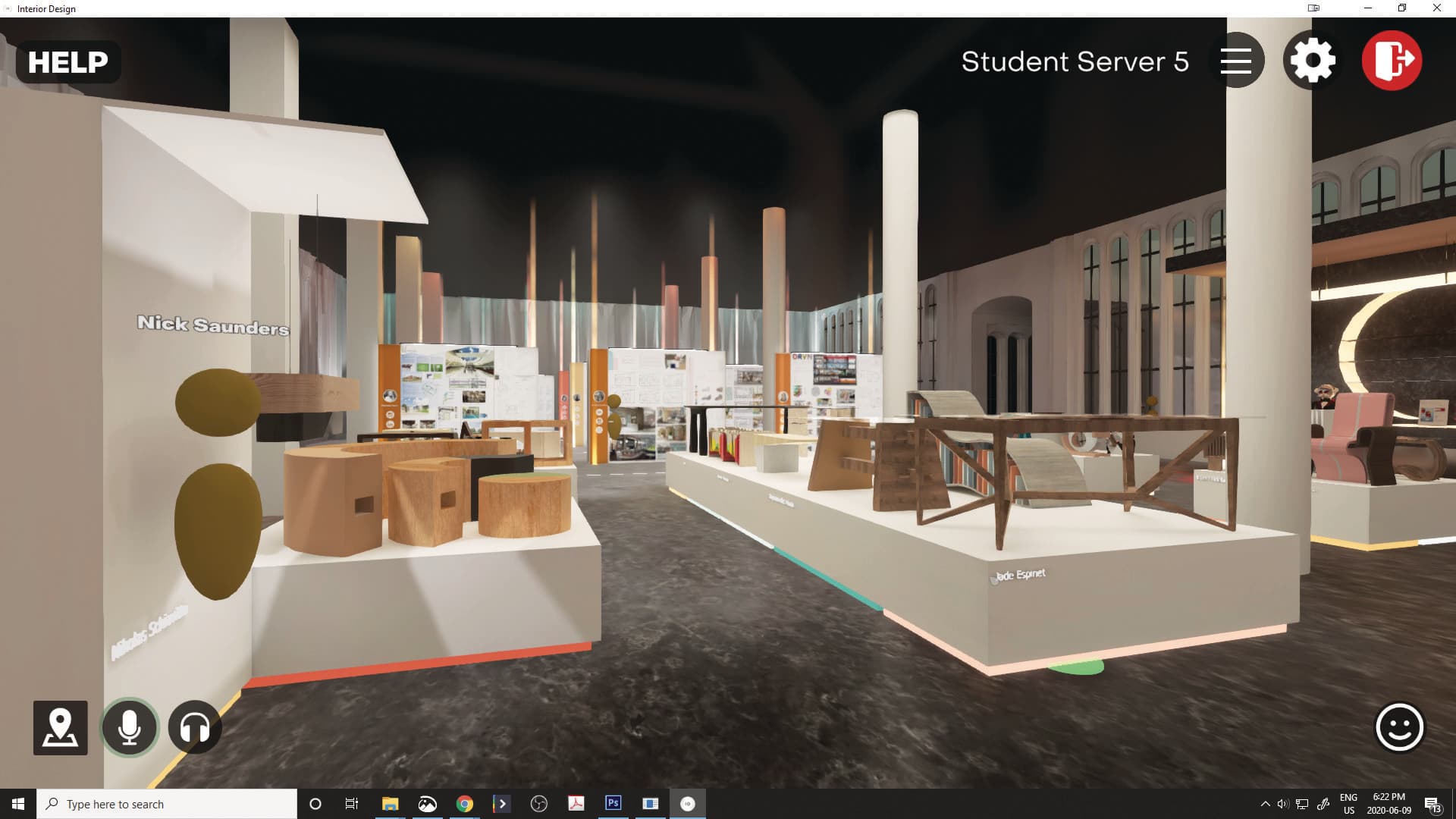The image size is (1456, 819).
Task: Open the mountain-logo app in taskbar
Action: pyautogui.click(x=427, y=804)
